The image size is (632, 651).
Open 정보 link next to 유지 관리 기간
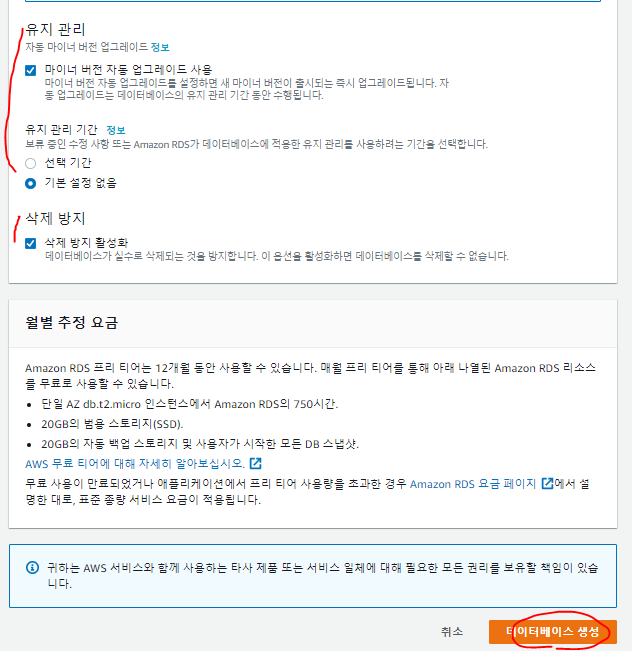point(116,130)
